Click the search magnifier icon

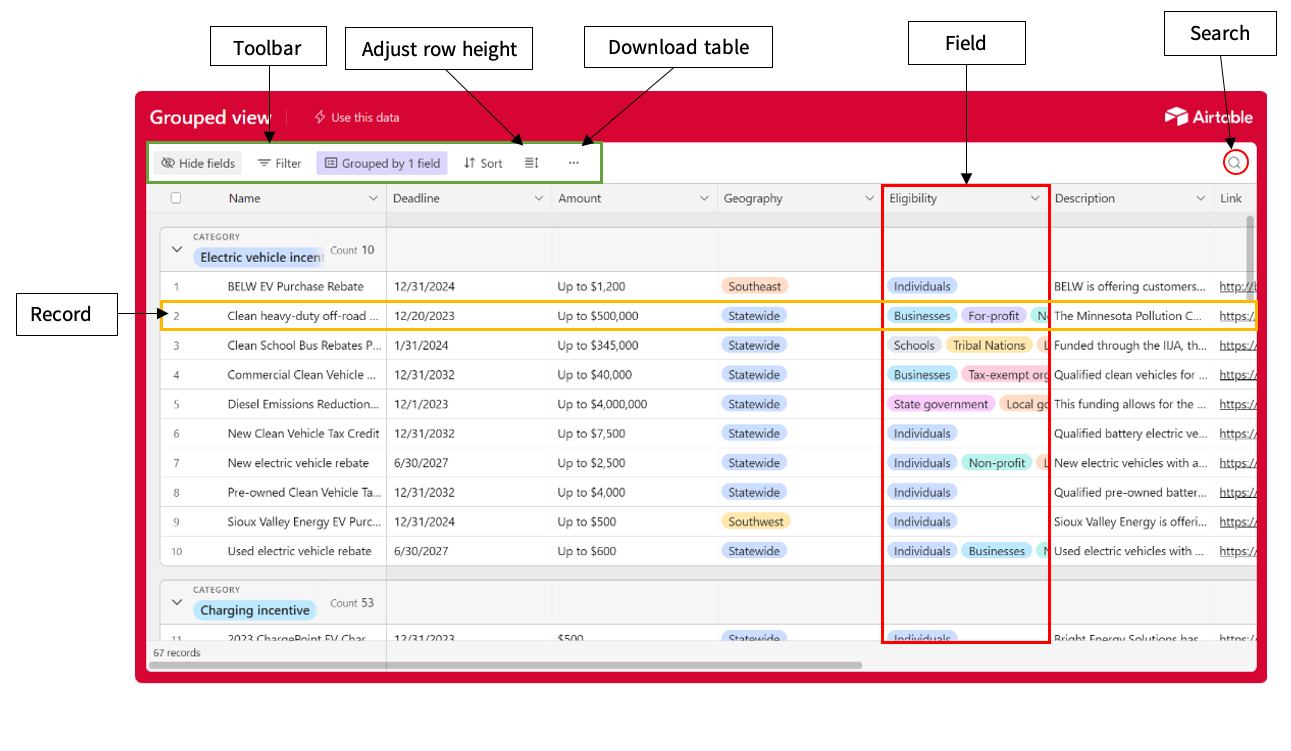click(1235, 163)
